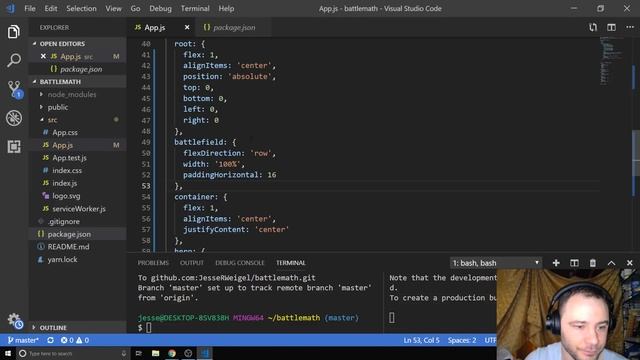Image resolution: width=640 pixels, height=360 pixels.
Task: Click the errors count in status bar
Action: coord(67,340)
